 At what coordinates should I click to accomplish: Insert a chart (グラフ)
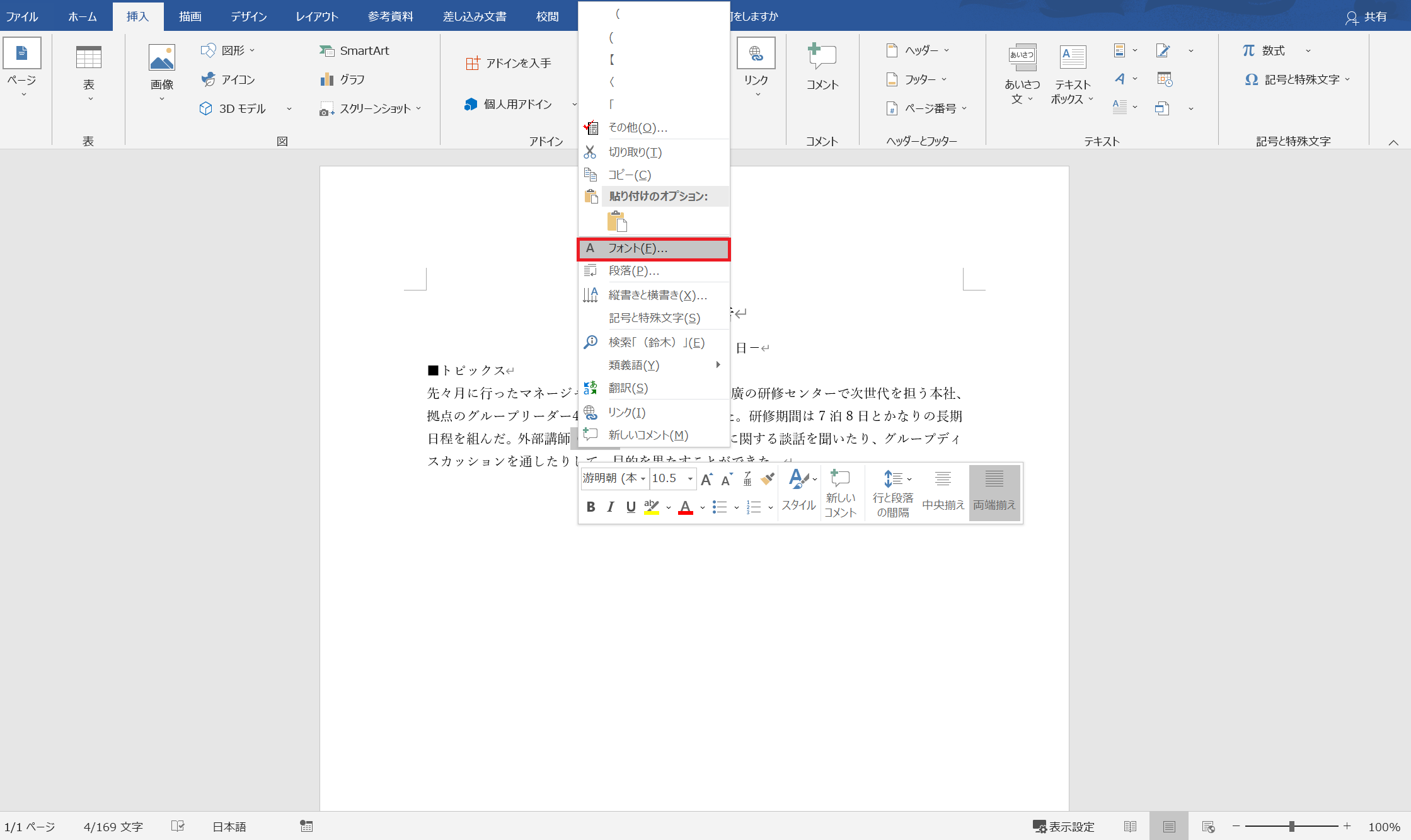pyautogui.click(x=342, y=79)
